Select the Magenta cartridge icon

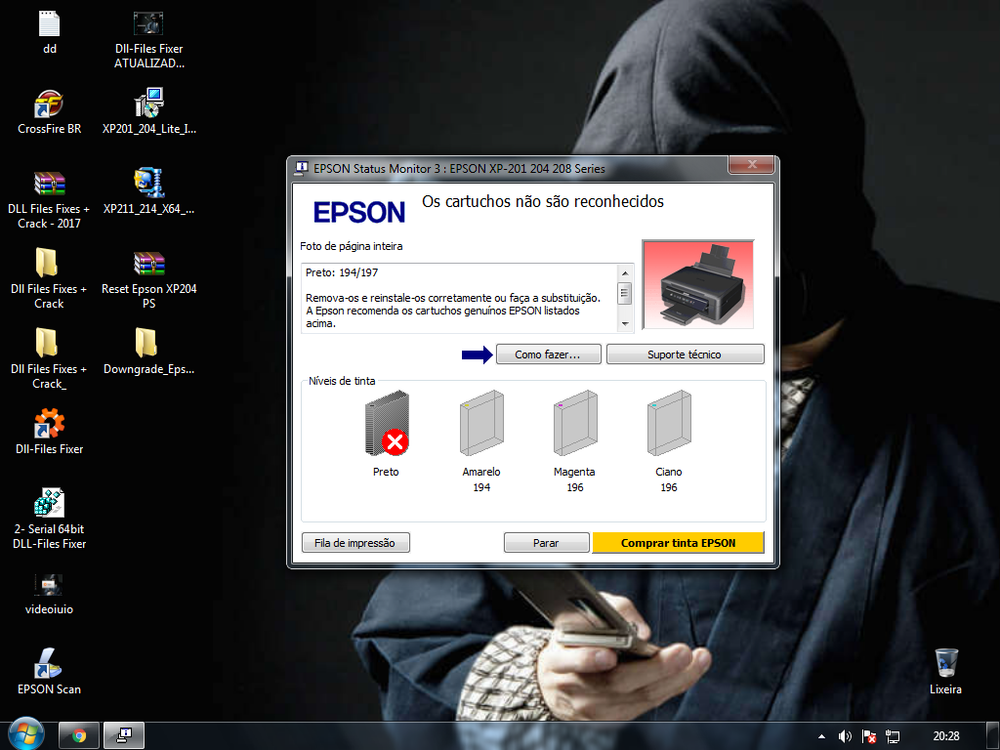[x=575, y=423]
